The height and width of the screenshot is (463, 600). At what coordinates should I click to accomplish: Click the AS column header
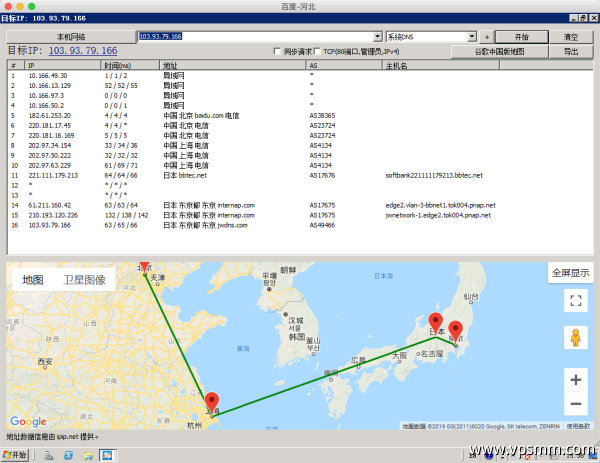coord(344,65)
